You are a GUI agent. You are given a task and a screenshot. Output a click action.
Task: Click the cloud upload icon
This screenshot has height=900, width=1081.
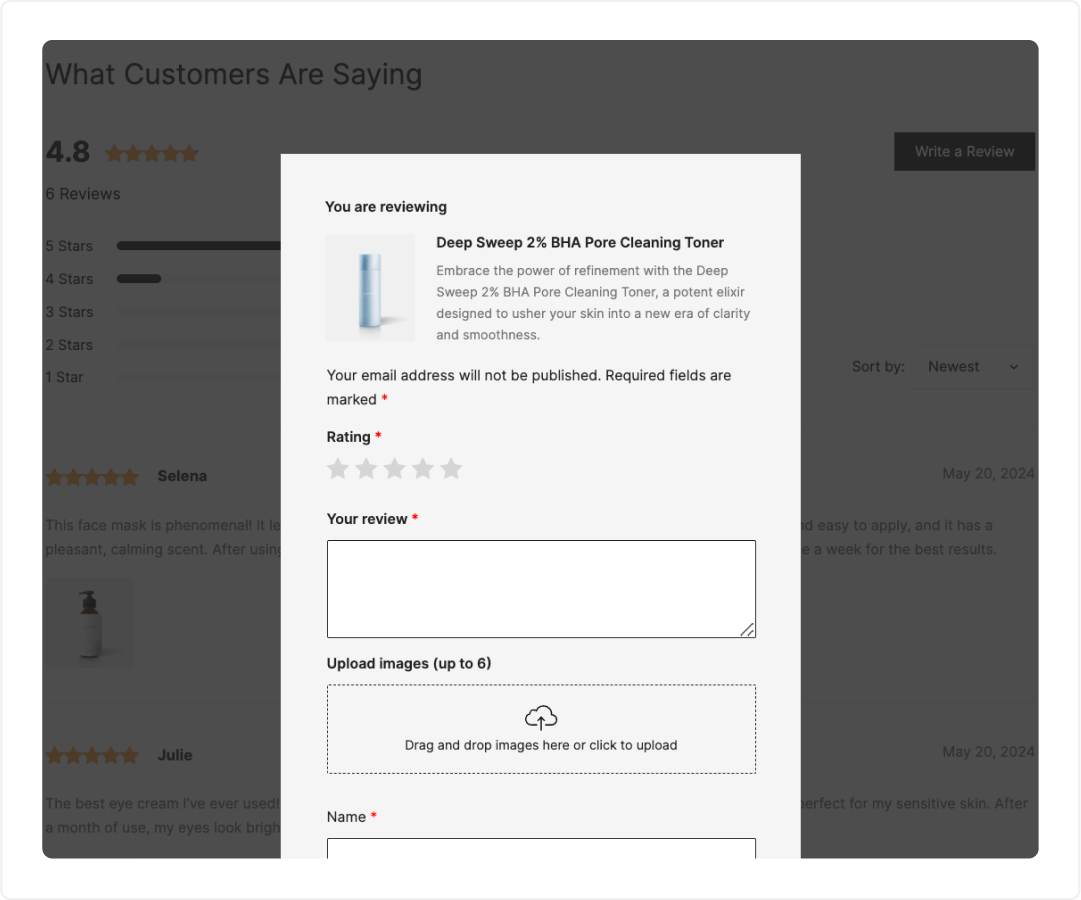point(541,717)
